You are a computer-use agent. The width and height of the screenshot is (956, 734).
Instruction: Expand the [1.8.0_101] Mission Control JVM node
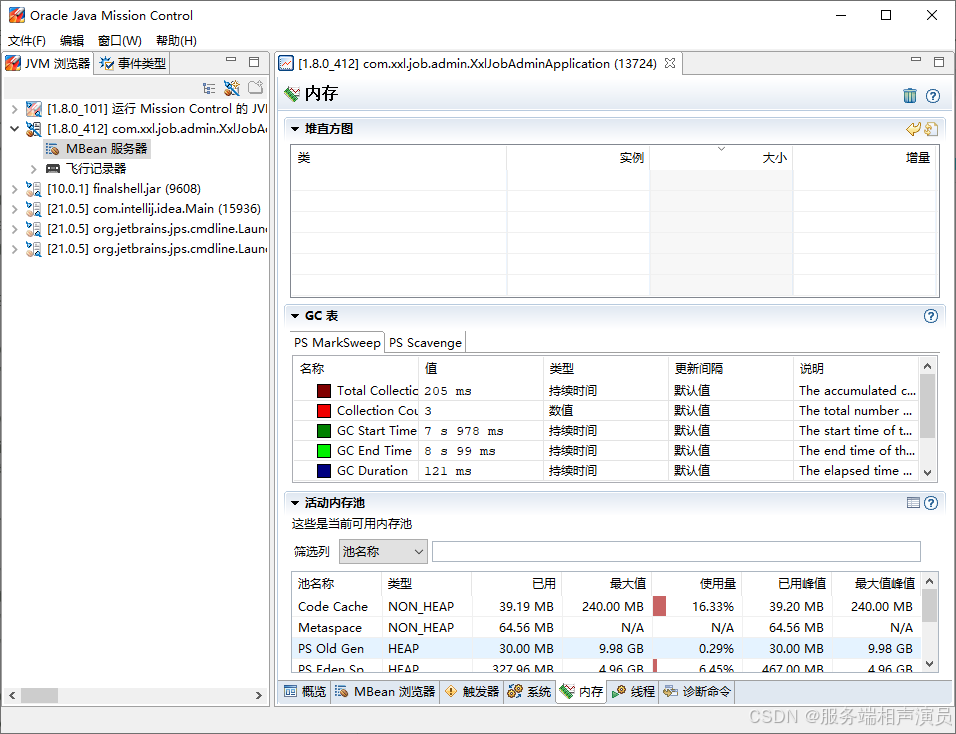tap(14, 109)
